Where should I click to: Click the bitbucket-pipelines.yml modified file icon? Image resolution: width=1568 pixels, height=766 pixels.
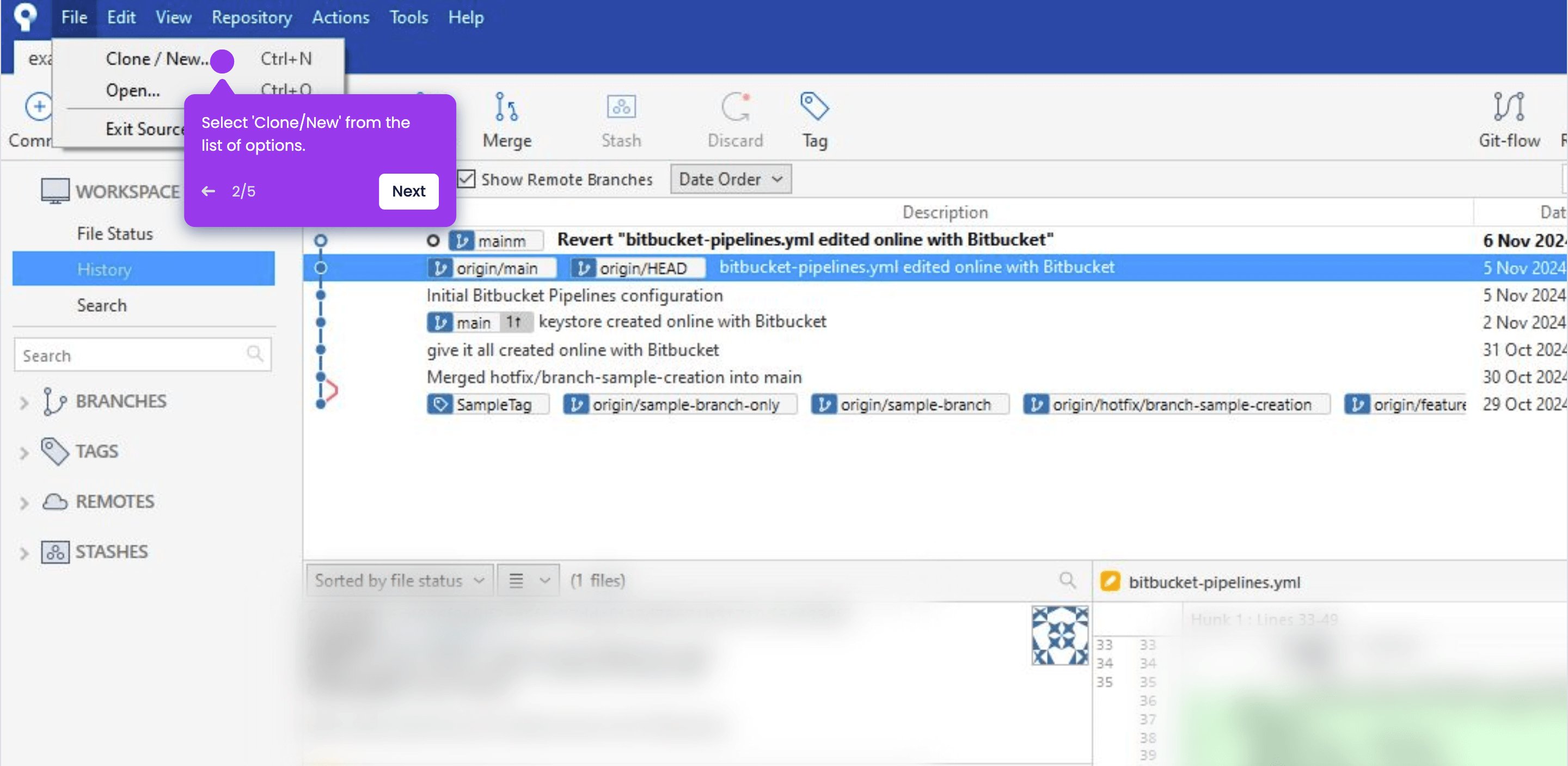pos(1110,581)
